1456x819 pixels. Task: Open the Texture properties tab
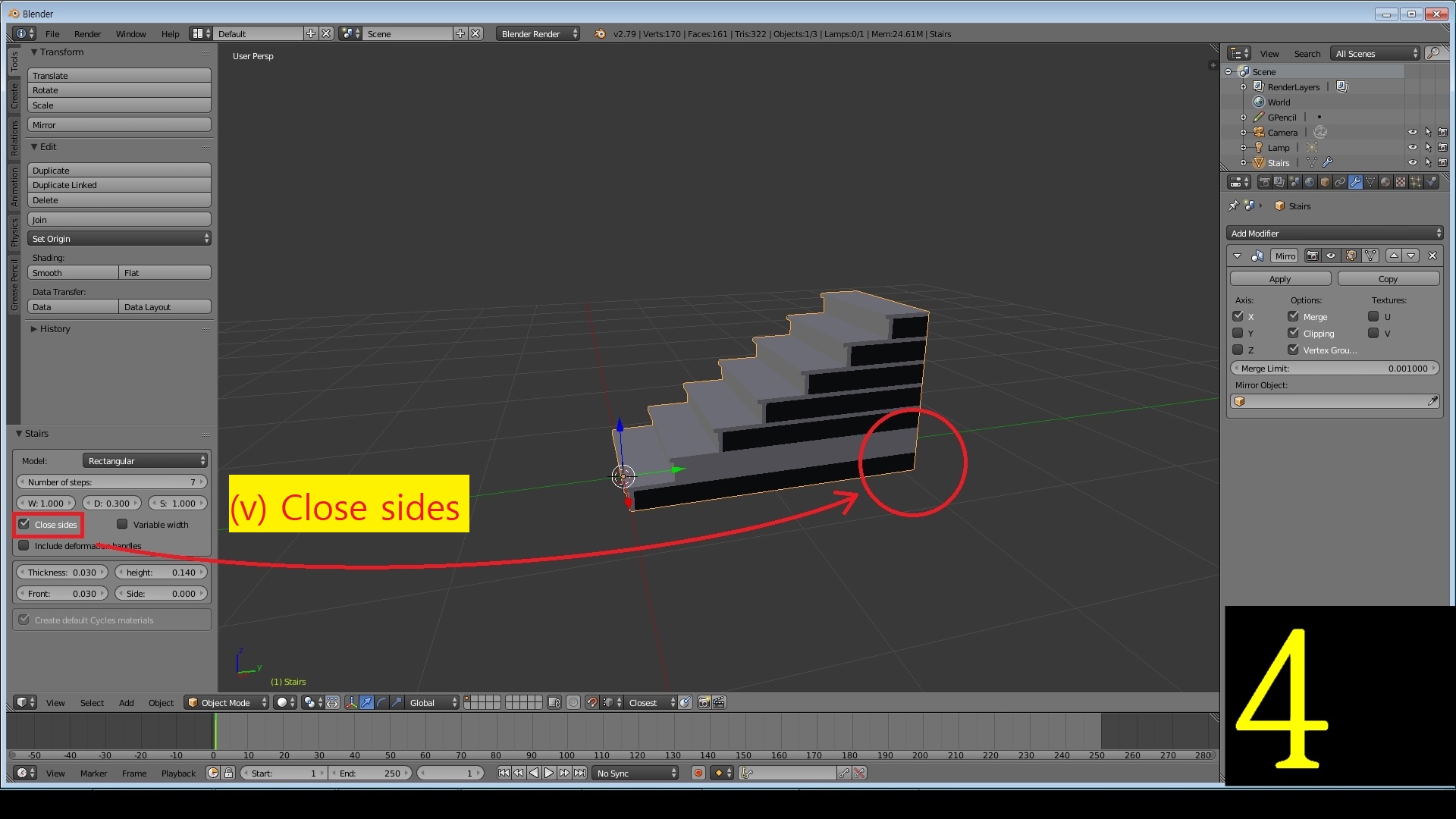pyautogui.click(x=1401, y=182)
